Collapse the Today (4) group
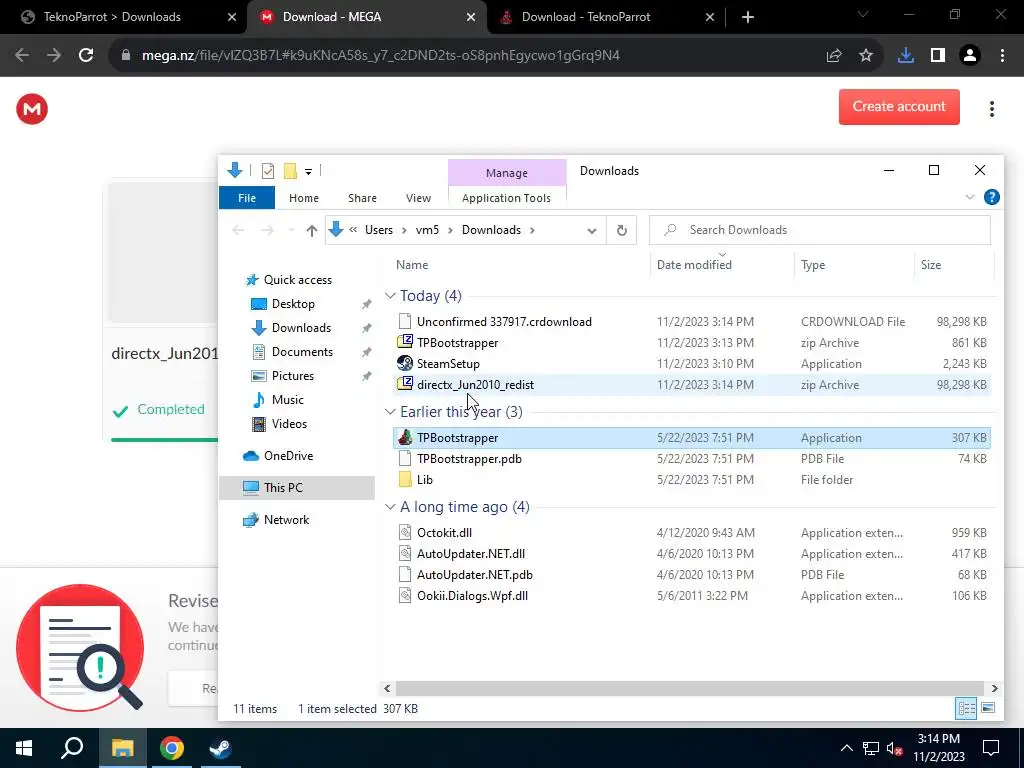The height and width of the screenshot is (768, 1024). 391,296
